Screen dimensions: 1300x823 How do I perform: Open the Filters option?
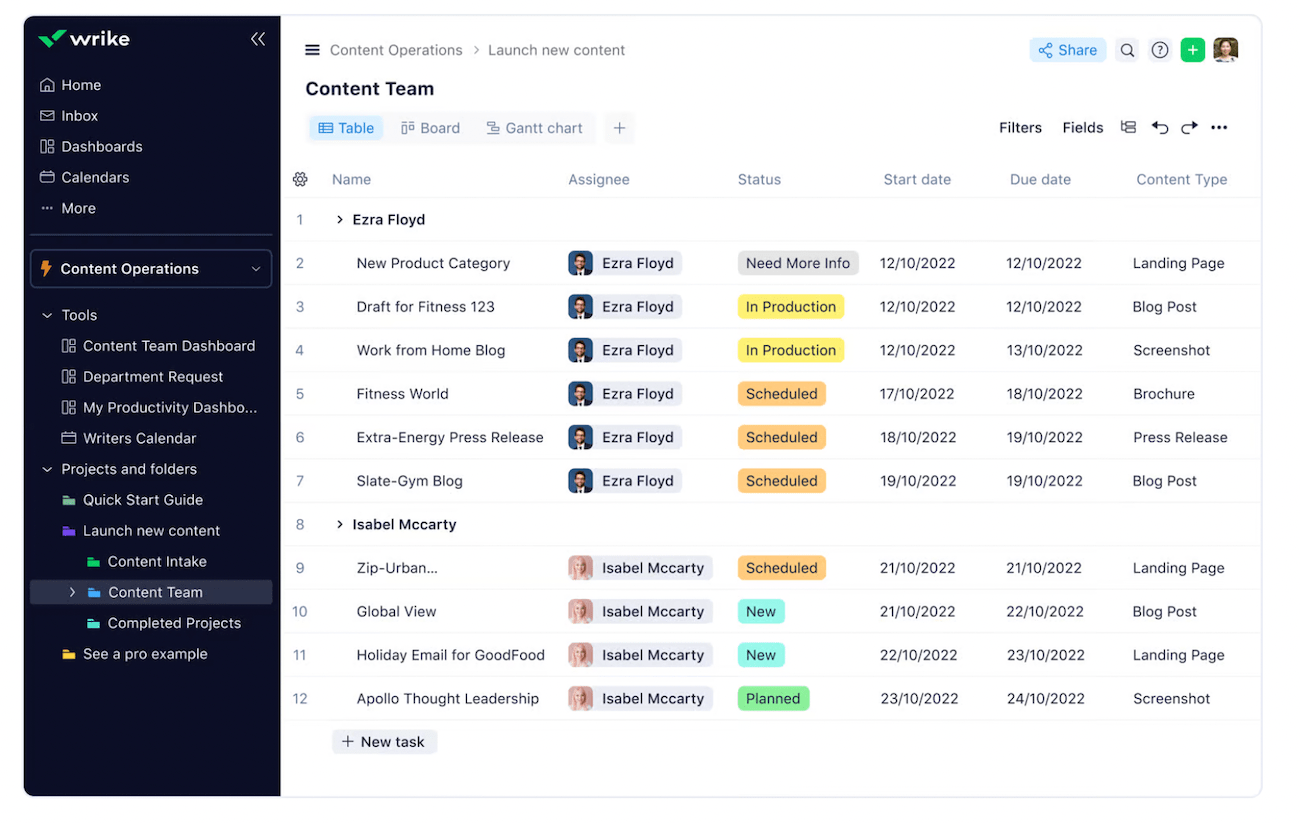[1020, 128]
